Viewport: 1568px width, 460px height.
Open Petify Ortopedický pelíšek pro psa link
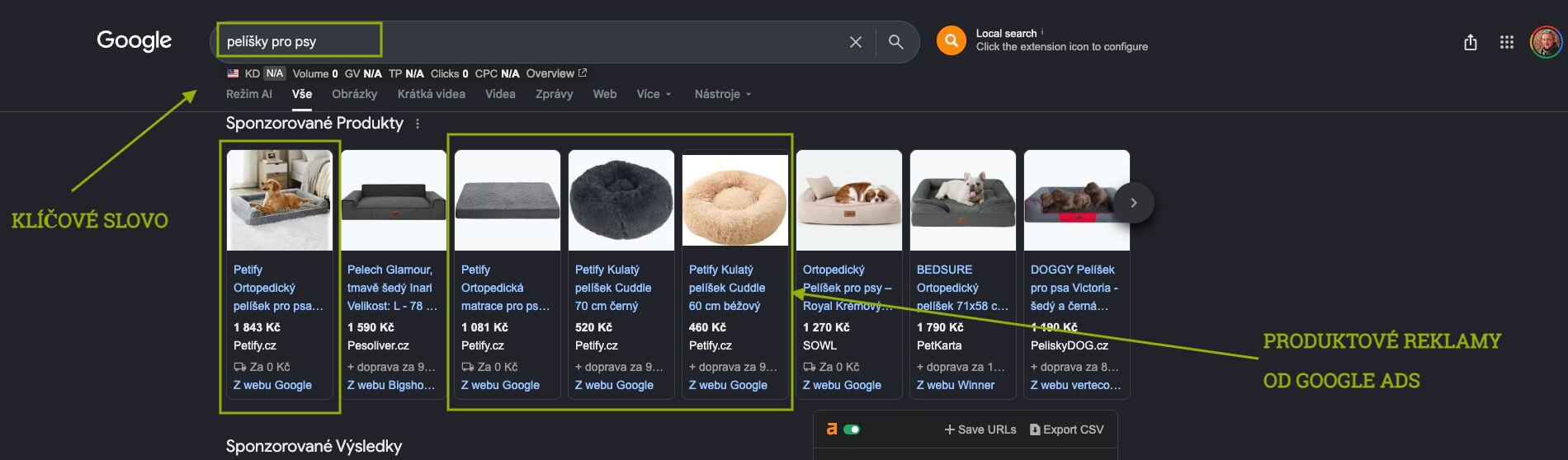pyautogui.click(x=278, y=288)
